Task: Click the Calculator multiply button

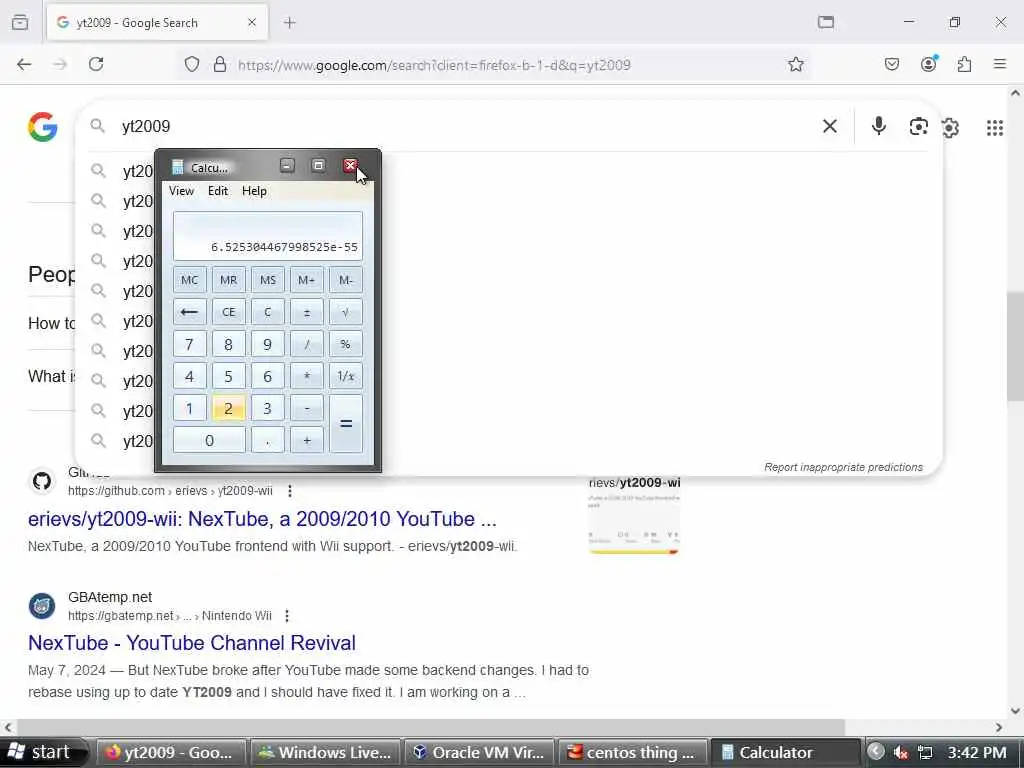Action: [306, 376]
